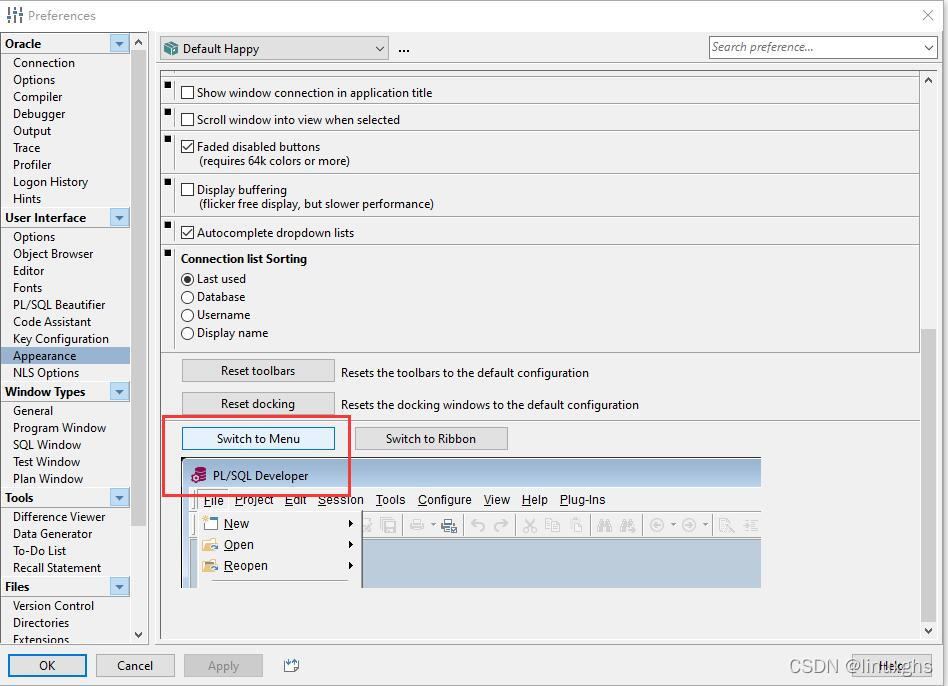Collapse the User Interface section in the sidebar
Image resolution: width=948 pixels, height=686 pixels.
pos(119,217)
